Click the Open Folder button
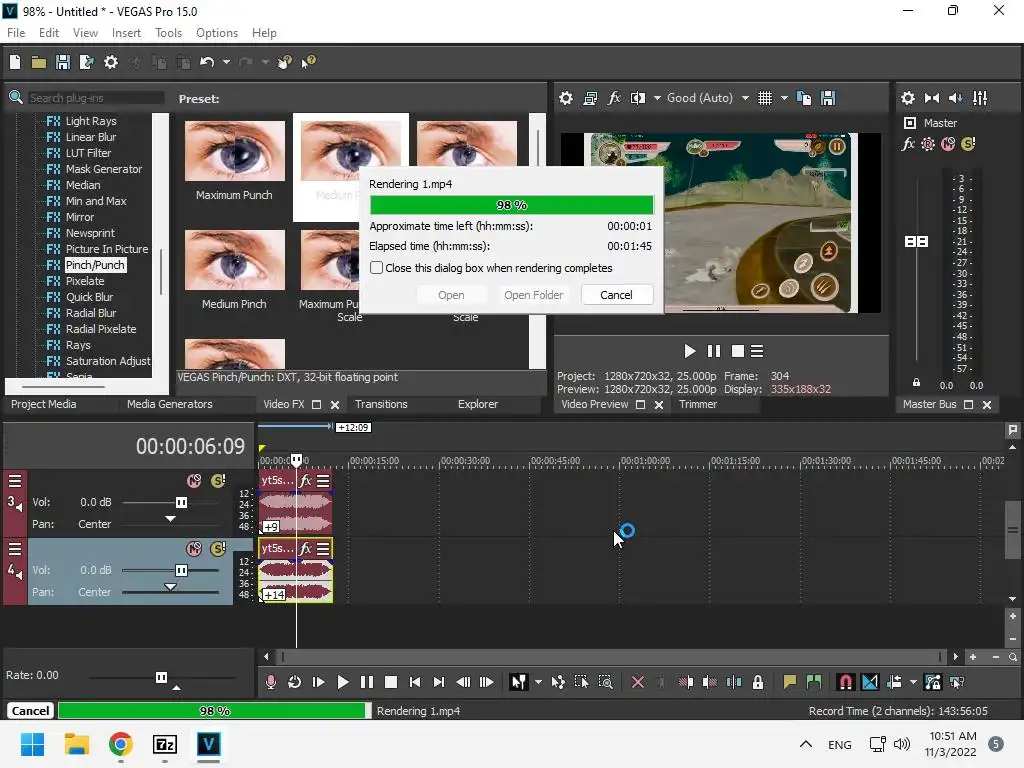The height and width of the screenshot is (768, 1024). point(533,295)
